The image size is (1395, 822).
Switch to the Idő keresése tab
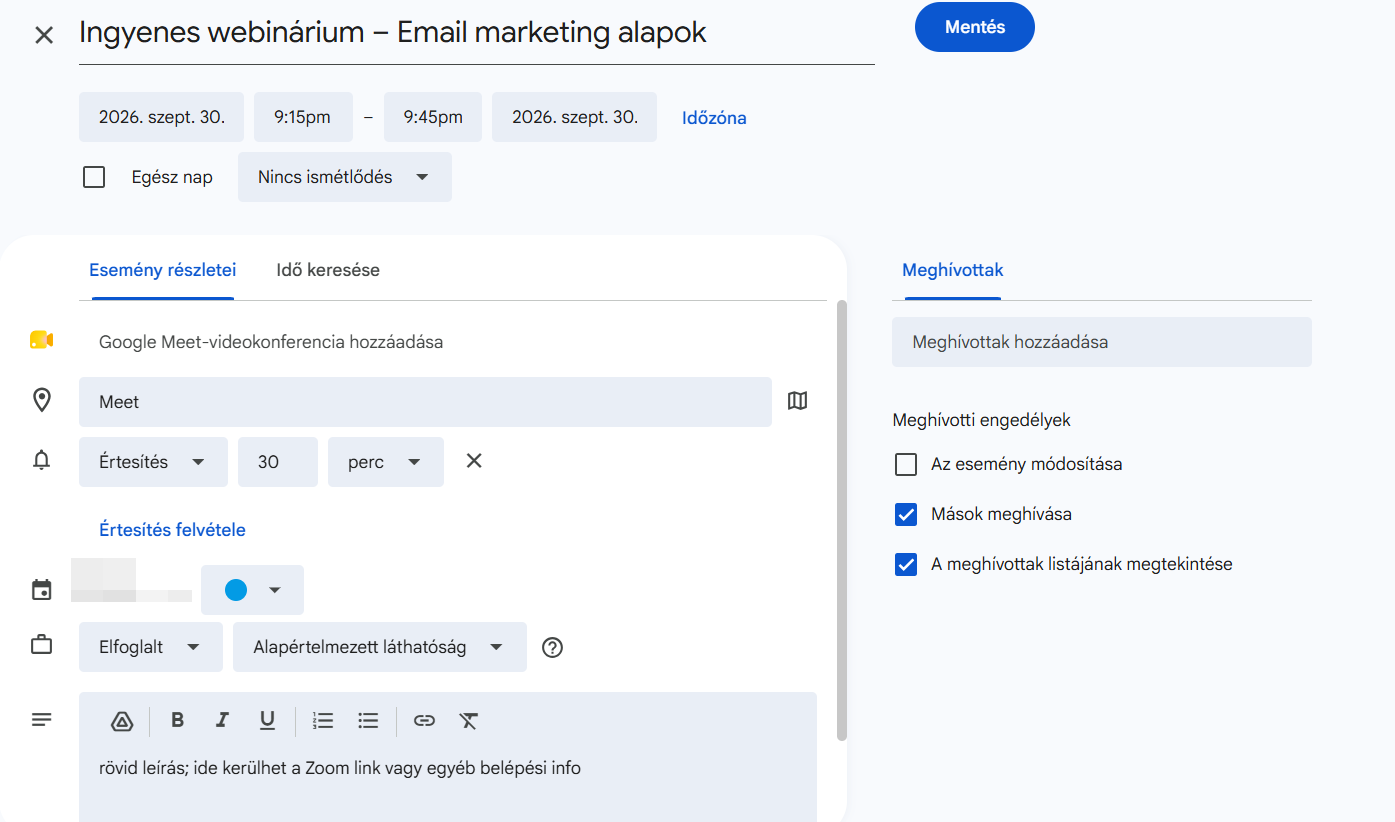328,270
